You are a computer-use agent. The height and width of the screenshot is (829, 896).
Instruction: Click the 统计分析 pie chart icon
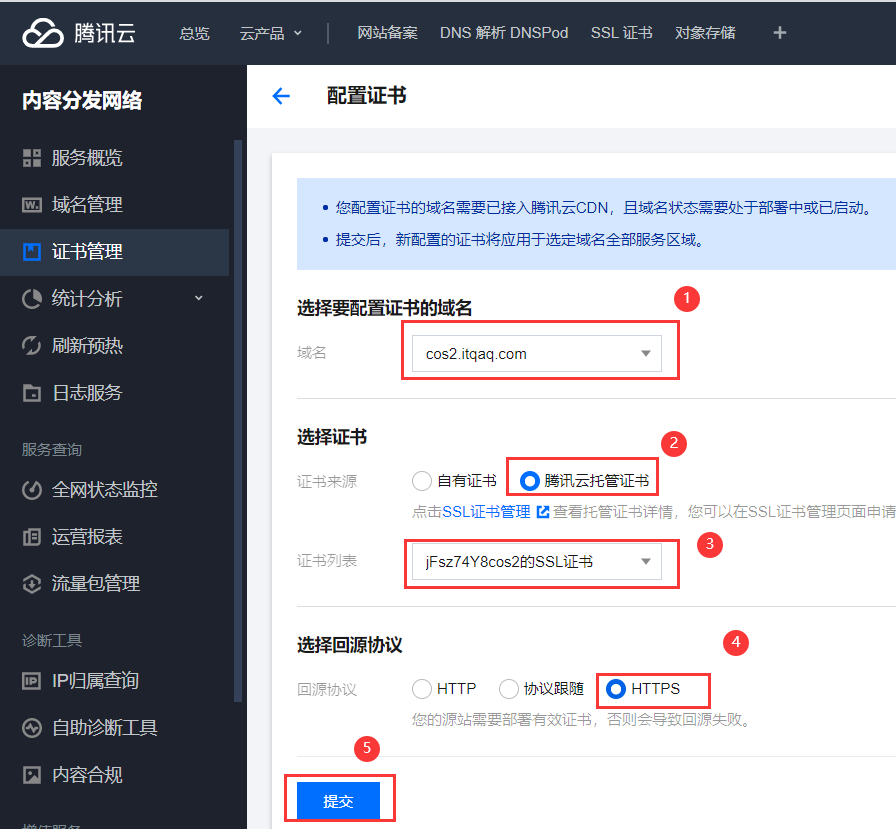click(x=31, y=298)
